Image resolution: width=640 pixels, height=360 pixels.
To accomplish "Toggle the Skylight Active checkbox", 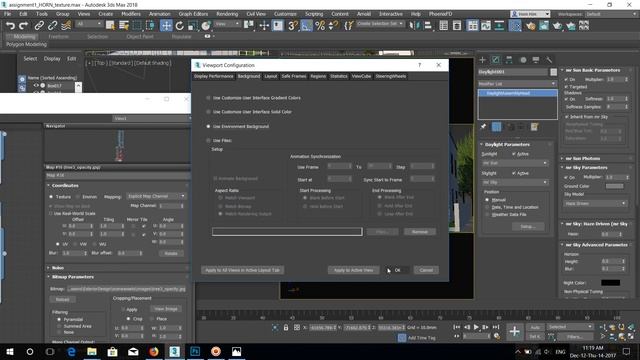I will tap(514, 173).
